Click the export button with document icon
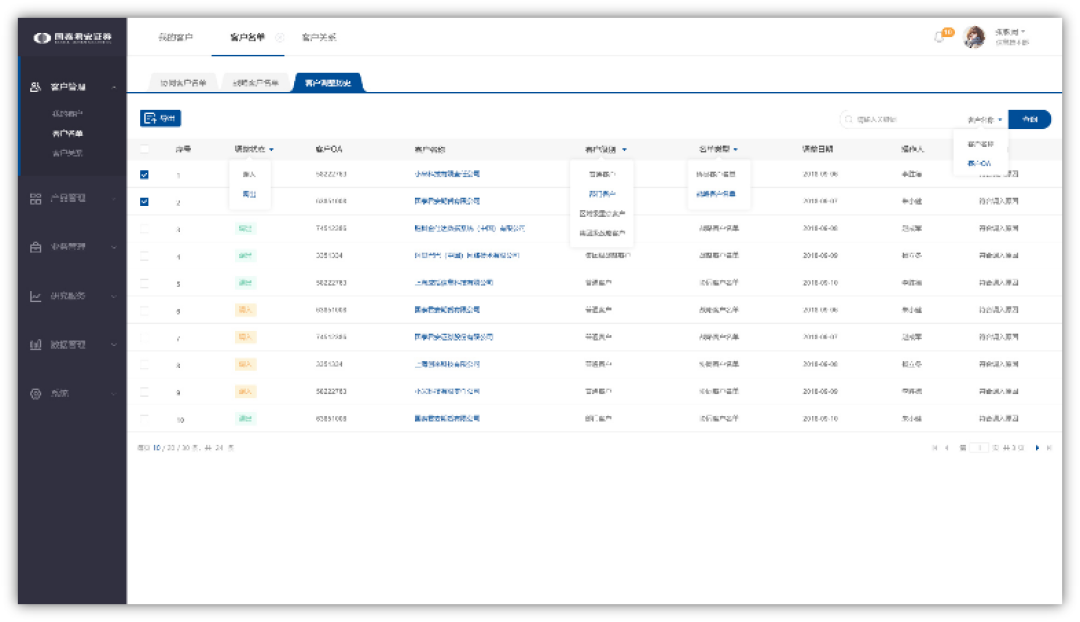This screenshot has height=622, width=1080. (160, 118)
